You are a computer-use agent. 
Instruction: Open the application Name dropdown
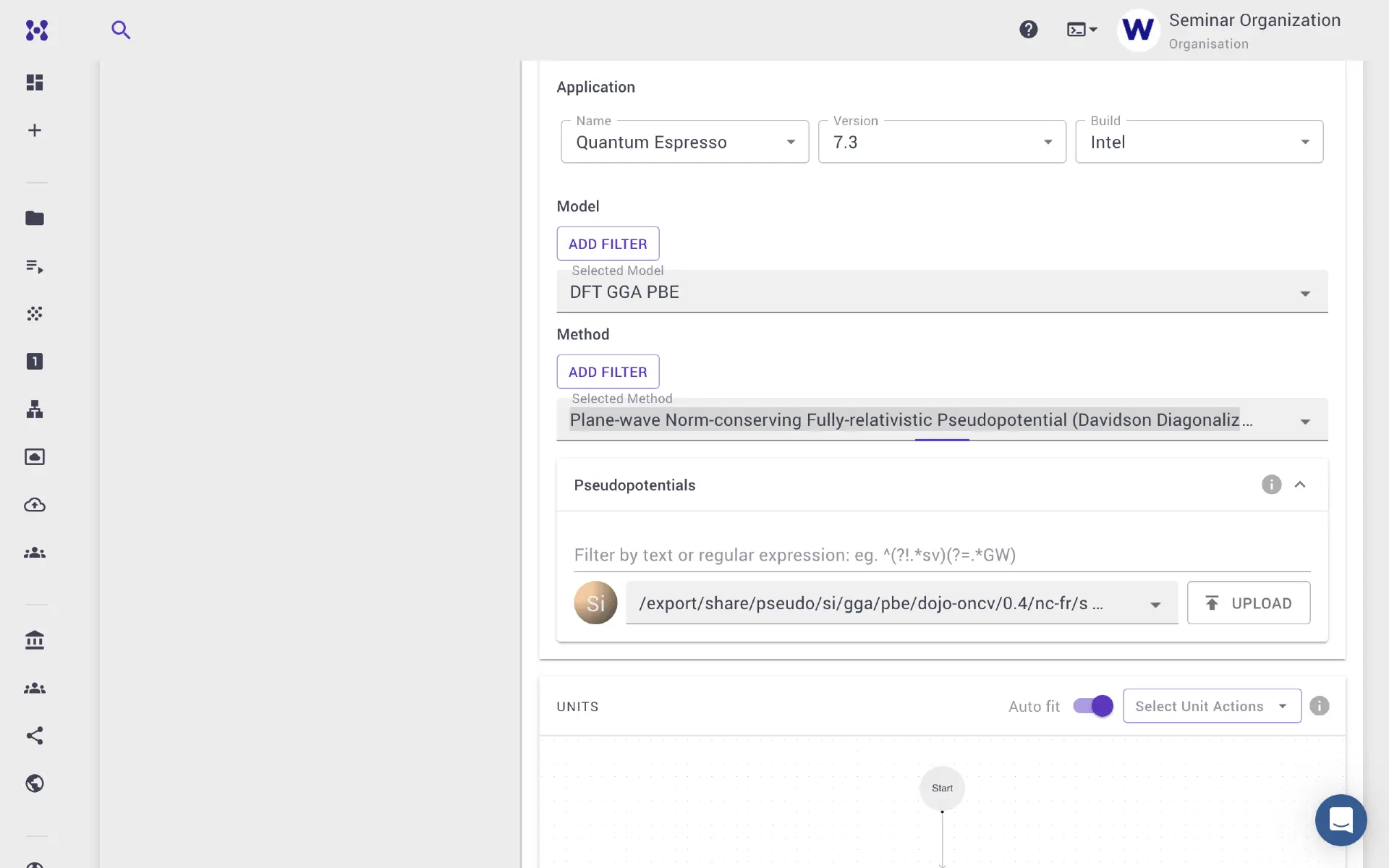[684, 142]
